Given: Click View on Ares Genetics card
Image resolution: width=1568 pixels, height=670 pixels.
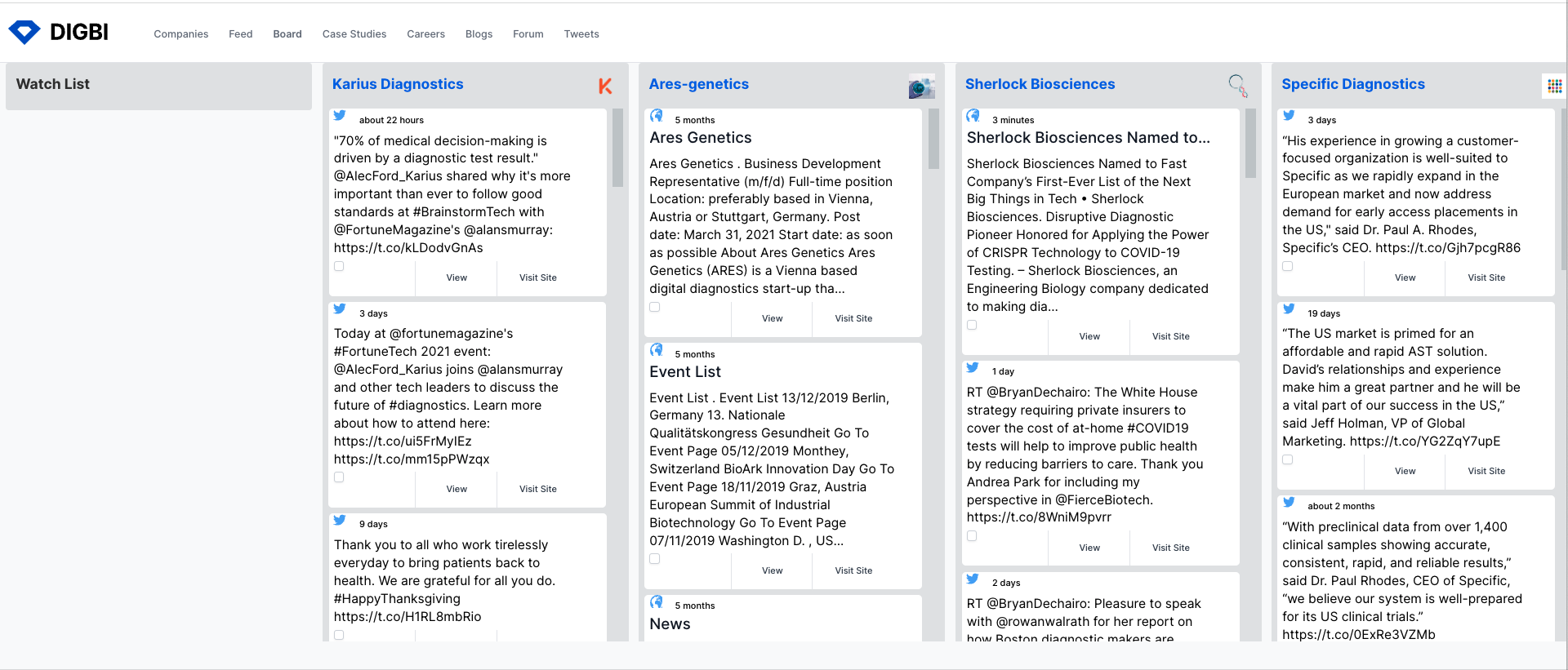Looking at the screenshot, I should point(773,319).
